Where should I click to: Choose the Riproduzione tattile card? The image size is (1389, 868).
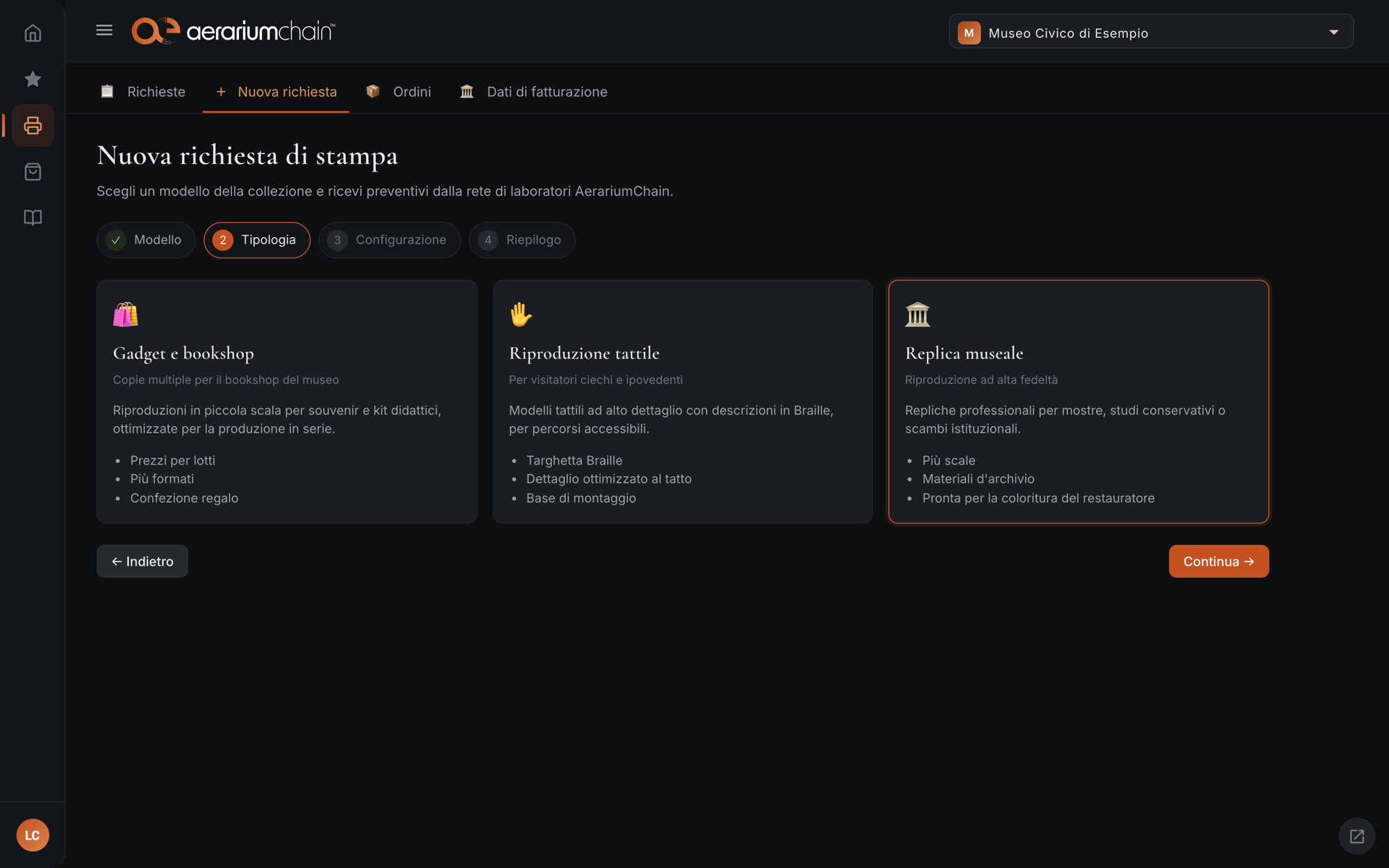click(x=683, y=401)
